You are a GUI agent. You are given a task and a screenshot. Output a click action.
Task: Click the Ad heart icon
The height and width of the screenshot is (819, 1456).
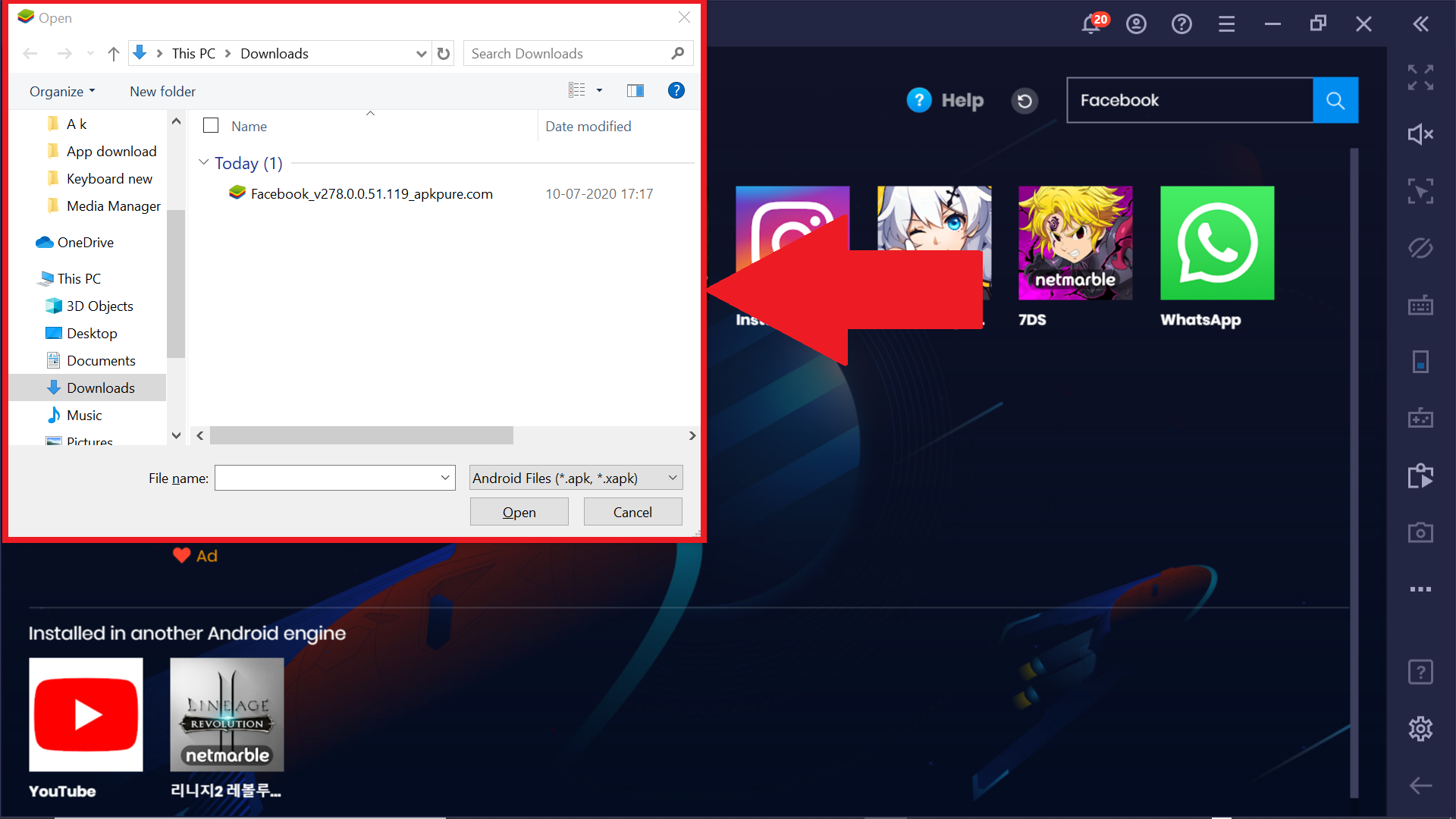(181, 555)
